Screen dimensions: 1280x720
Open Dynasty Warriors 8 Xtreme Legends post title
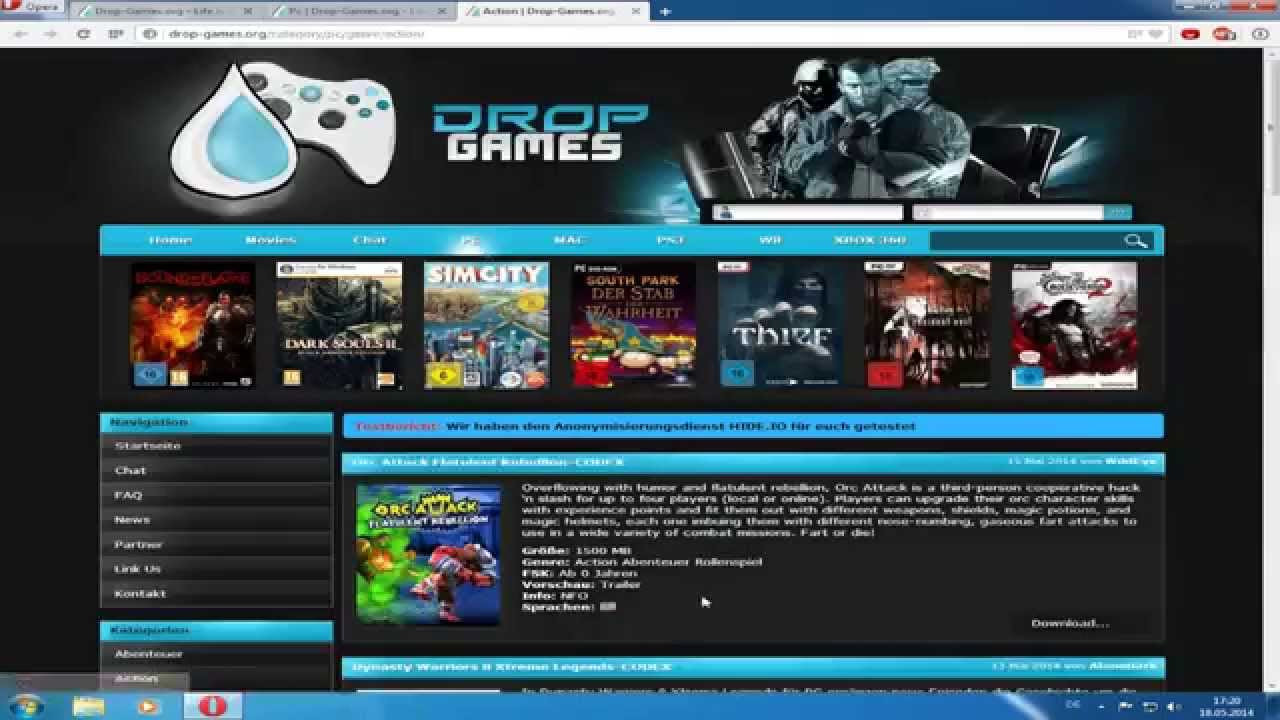click(x=511, y=666)
